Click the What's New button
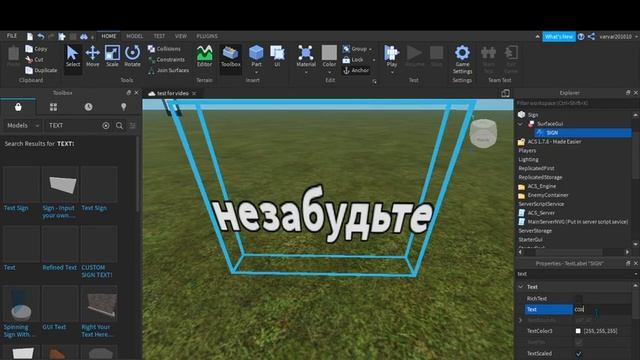 559,37
